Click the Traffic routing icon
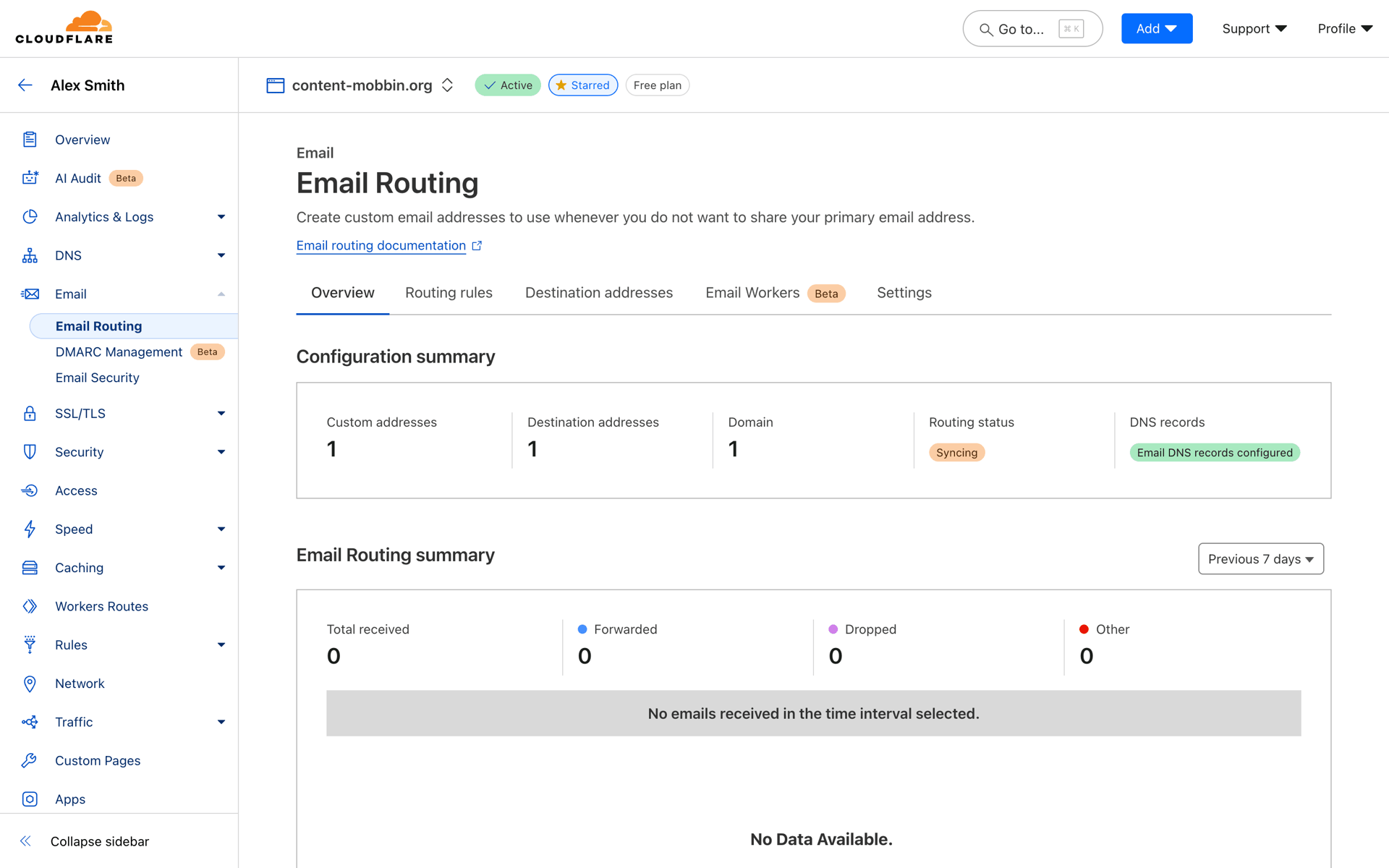The width and height of the screenshot is (1389, 868). coord(30,722)
